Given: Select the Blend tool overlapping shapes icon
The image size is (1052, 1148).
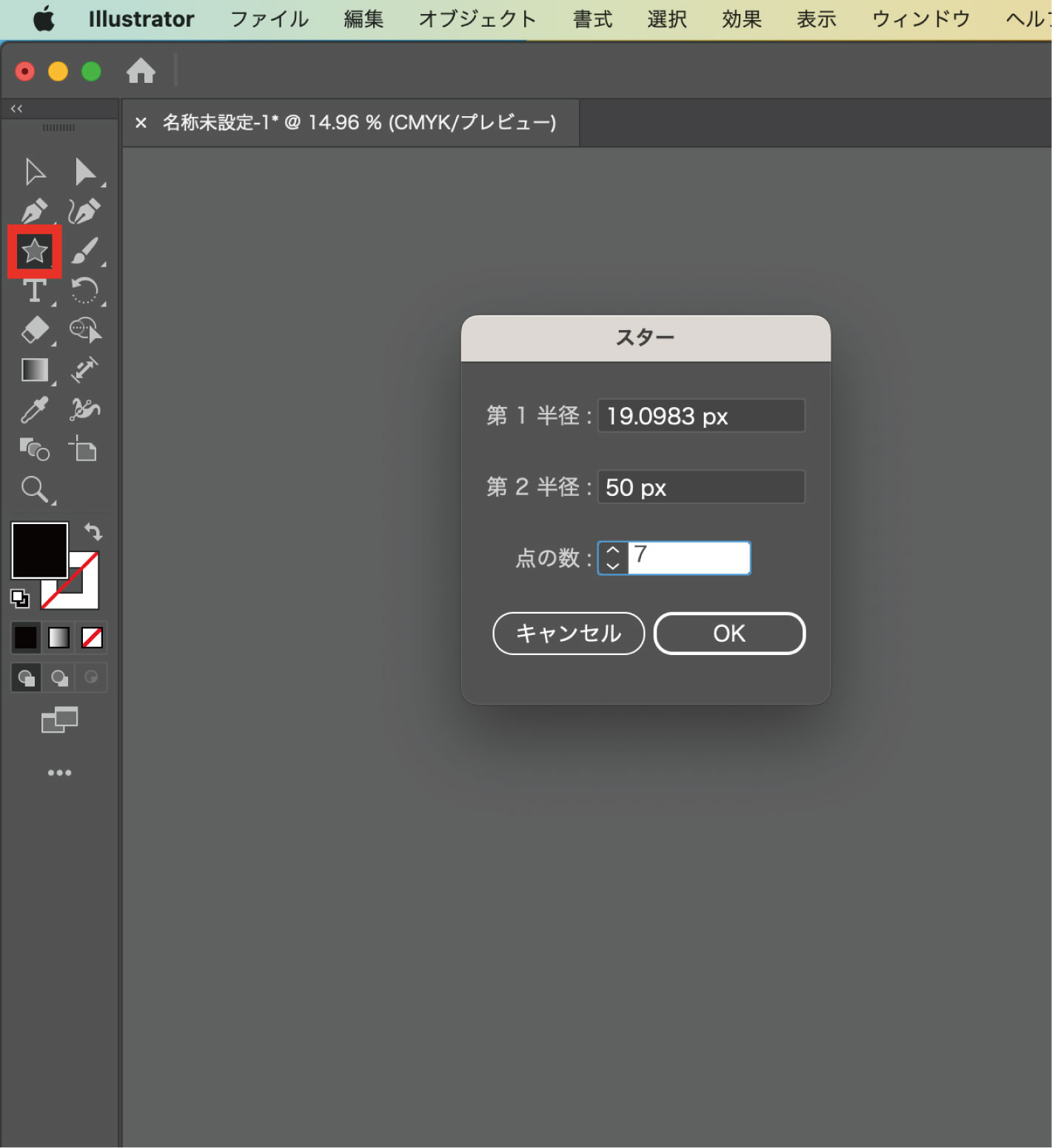Looking at the screenshot, I should 34,449.
